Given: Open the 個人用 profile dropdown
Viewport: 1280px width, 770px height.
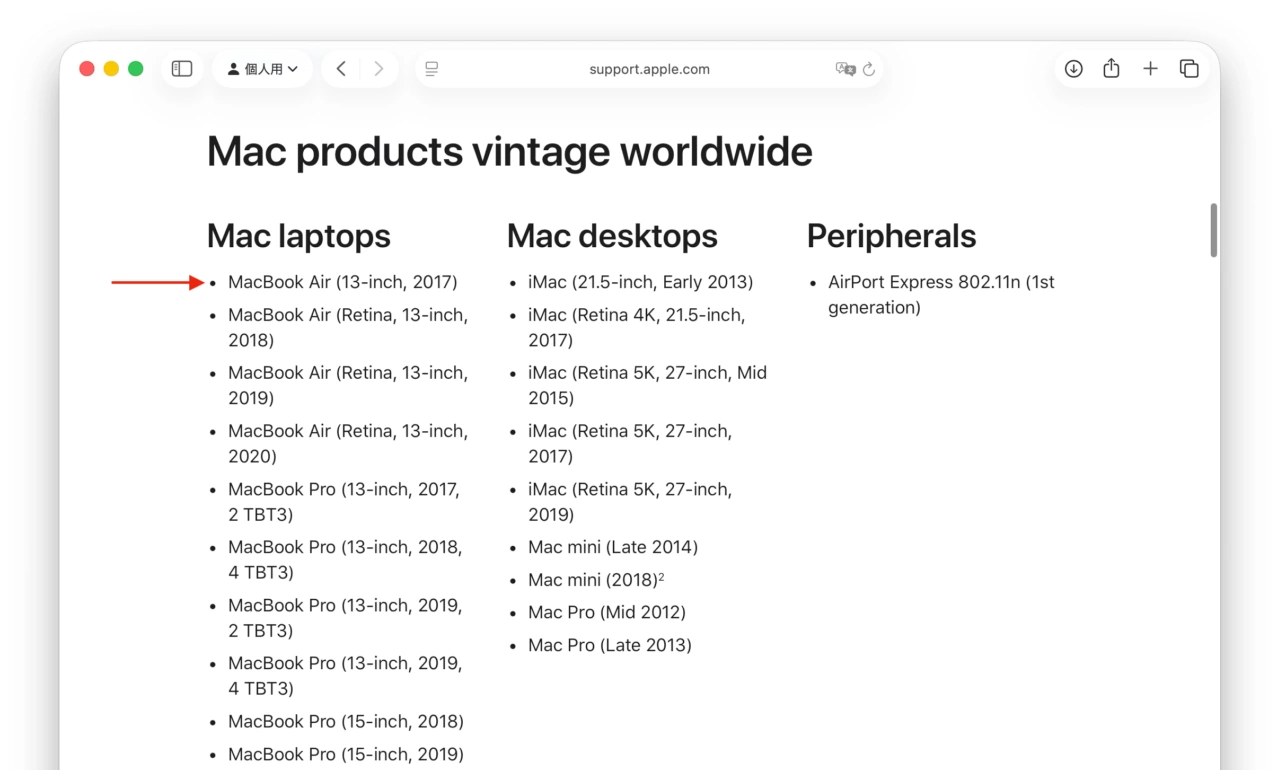Looking at the screenshot, I should pos(263,68).
